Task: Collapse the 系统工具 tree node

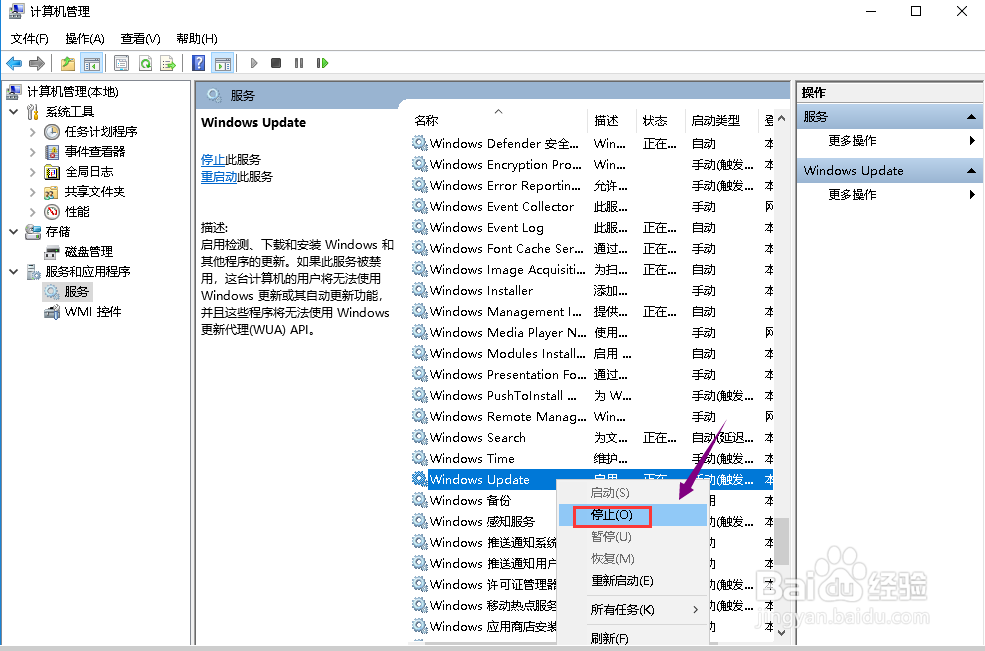Action: [x=14, y=112]
